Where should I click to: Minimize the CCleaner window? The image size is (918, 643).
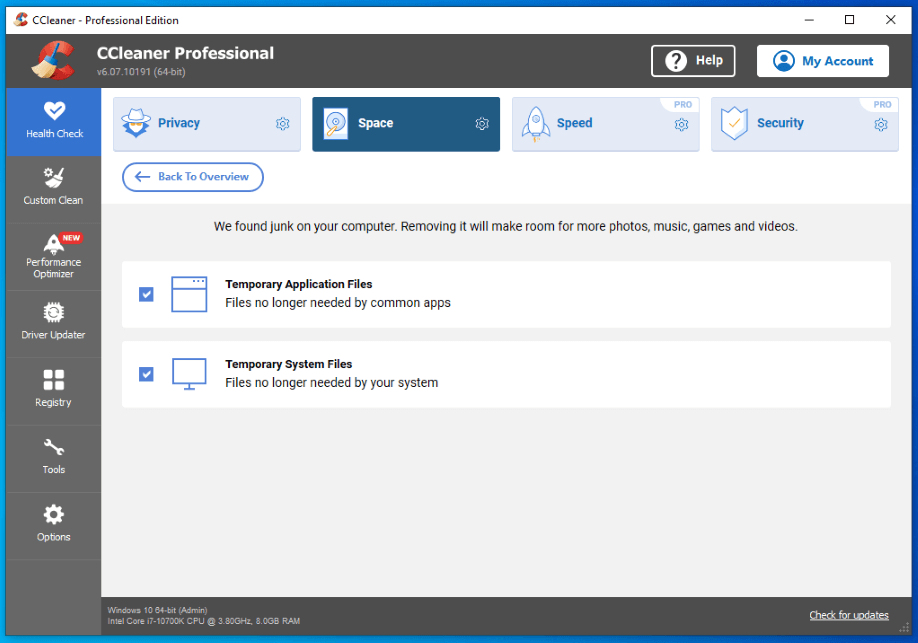[809, 20]
